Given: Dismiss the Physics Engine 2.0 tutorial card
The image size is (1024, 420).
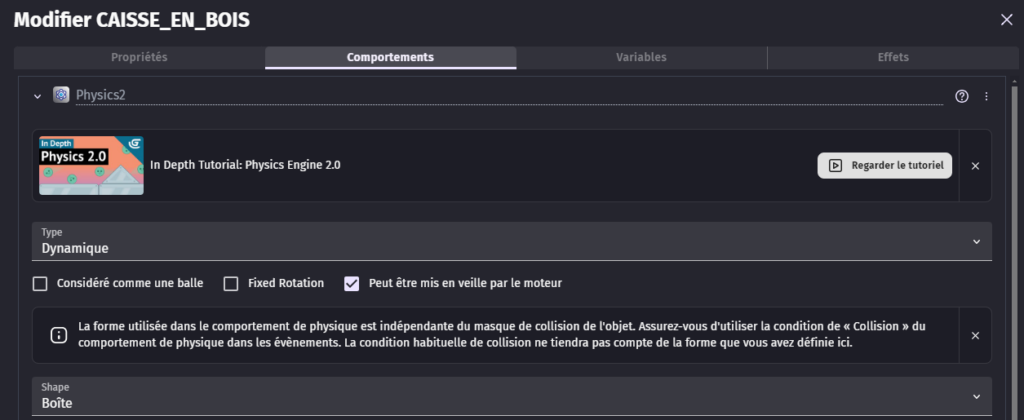Looking at the screenshot, I should click(x=975, y=166).
